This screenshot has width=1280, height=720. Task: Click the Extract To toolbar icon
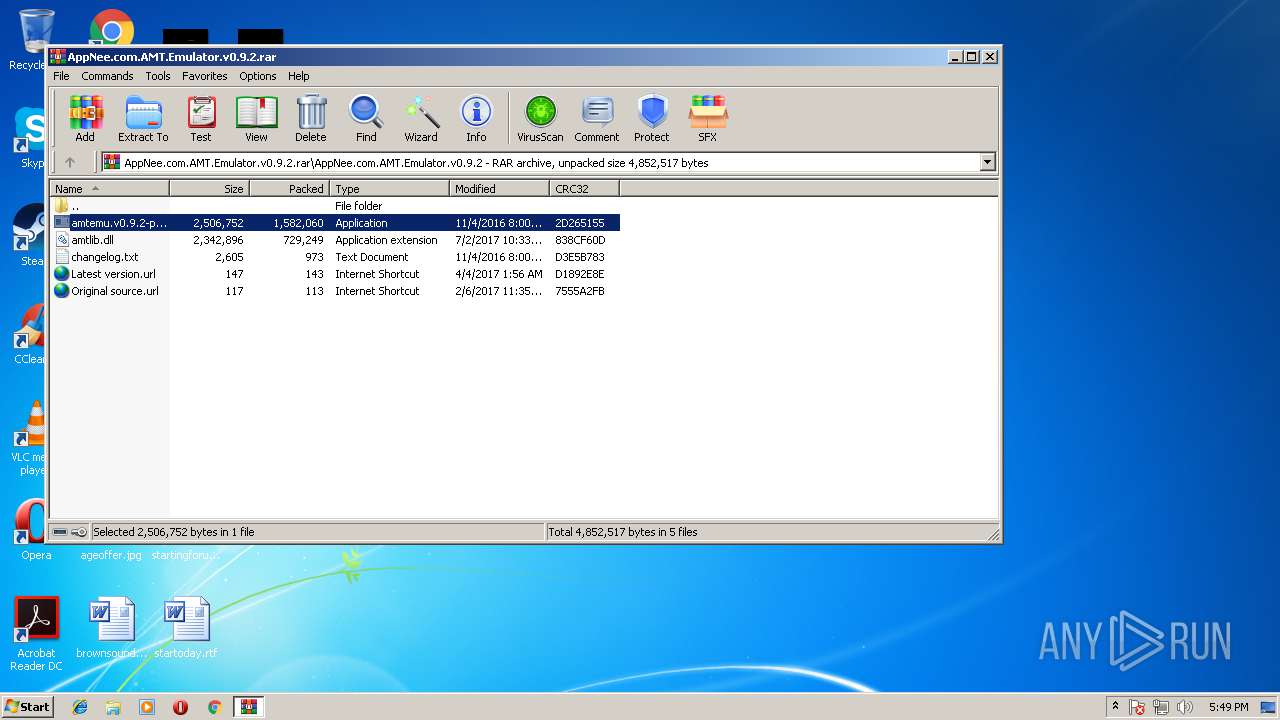[143, 119]
